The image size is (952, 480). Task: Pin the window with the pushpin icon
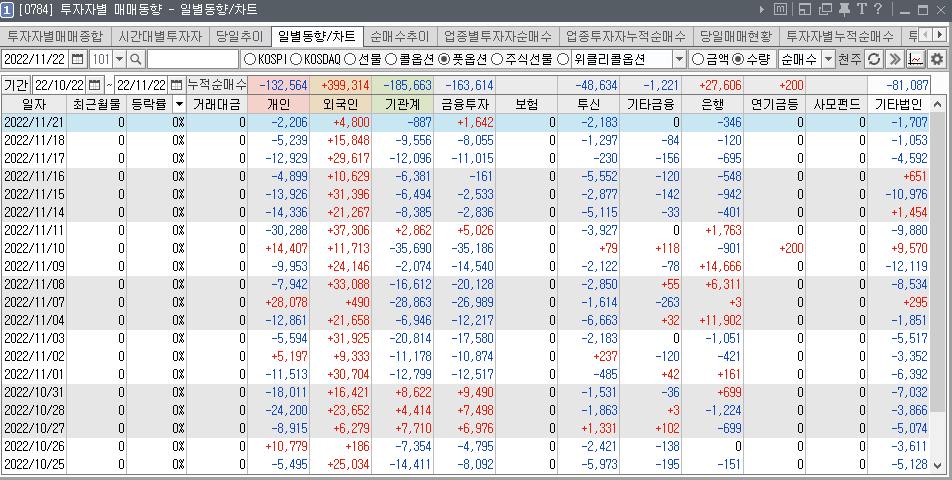(x=846, y=11)
